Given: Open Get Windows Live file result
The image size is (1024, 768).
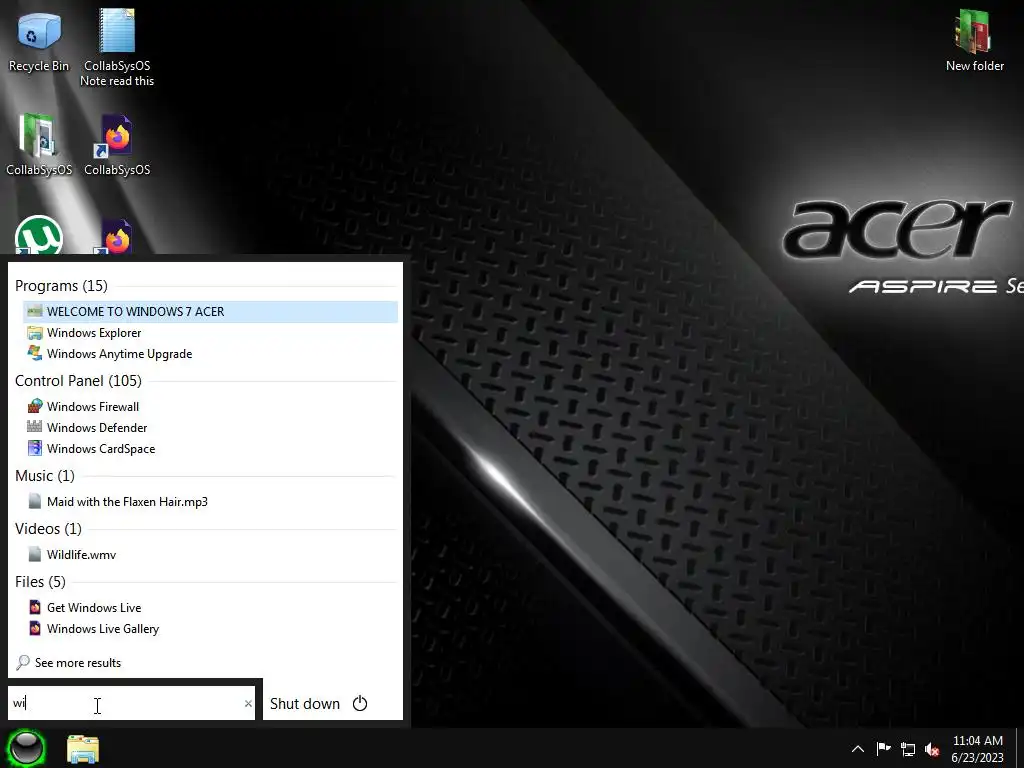Looking at the screenshot, I should click(210, 607).
